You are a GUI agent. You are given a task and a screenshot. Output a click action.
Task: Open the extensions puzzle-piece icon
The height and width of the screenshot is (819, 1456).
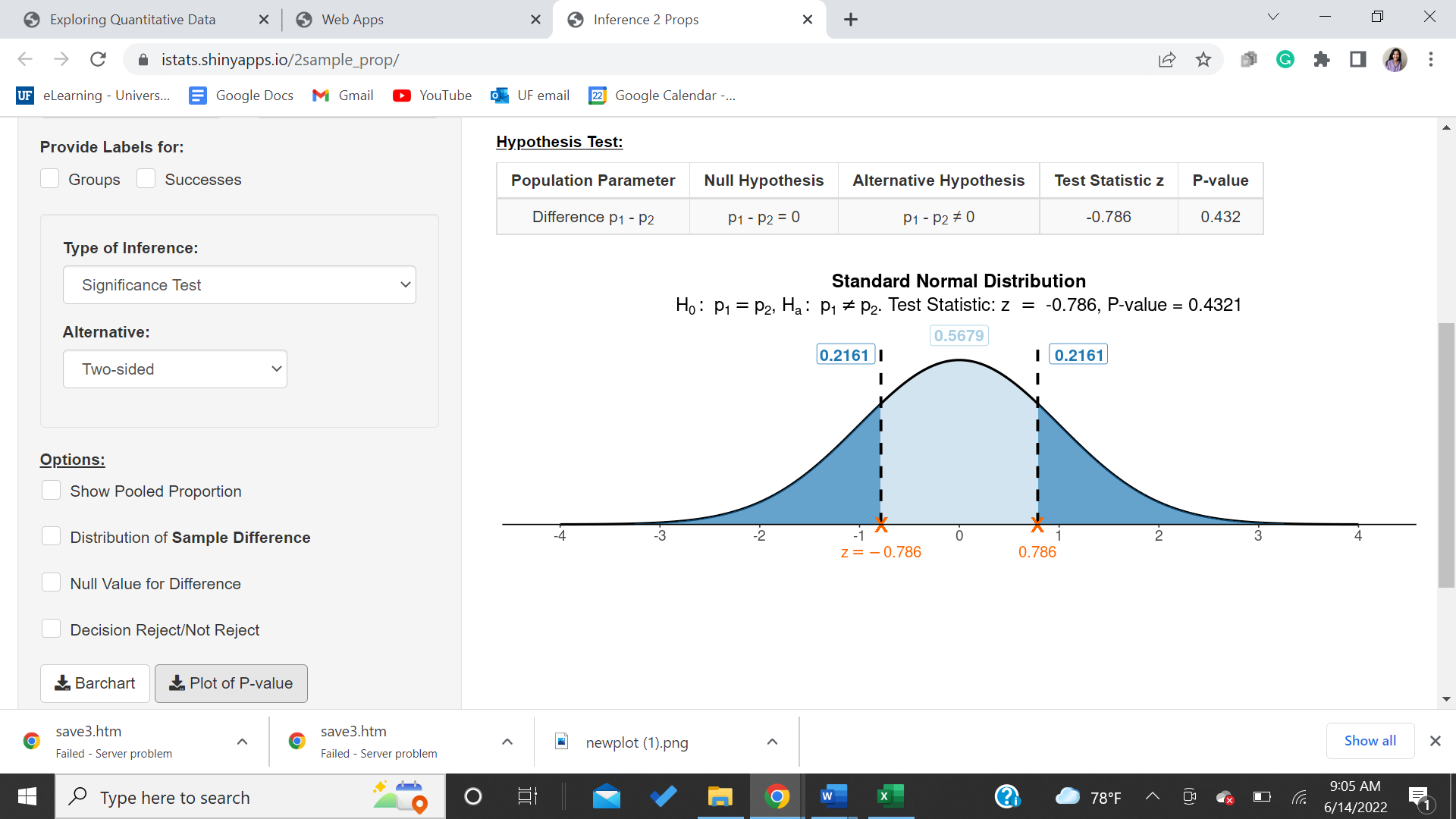[1321, 60]
